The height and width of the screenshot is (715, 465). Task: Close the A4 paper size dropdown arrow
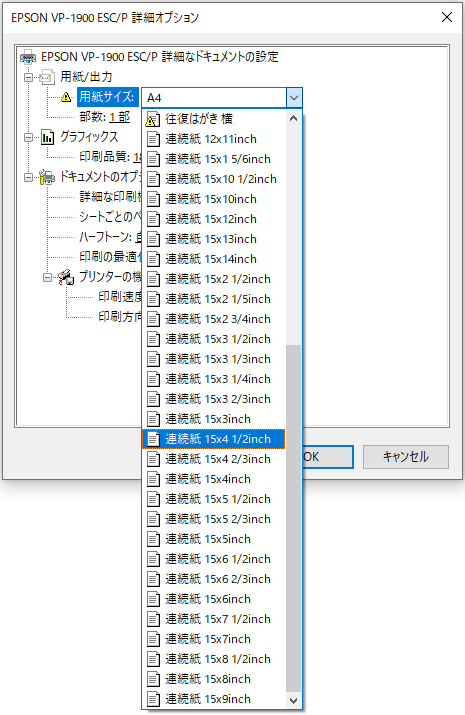click(294, 98)
